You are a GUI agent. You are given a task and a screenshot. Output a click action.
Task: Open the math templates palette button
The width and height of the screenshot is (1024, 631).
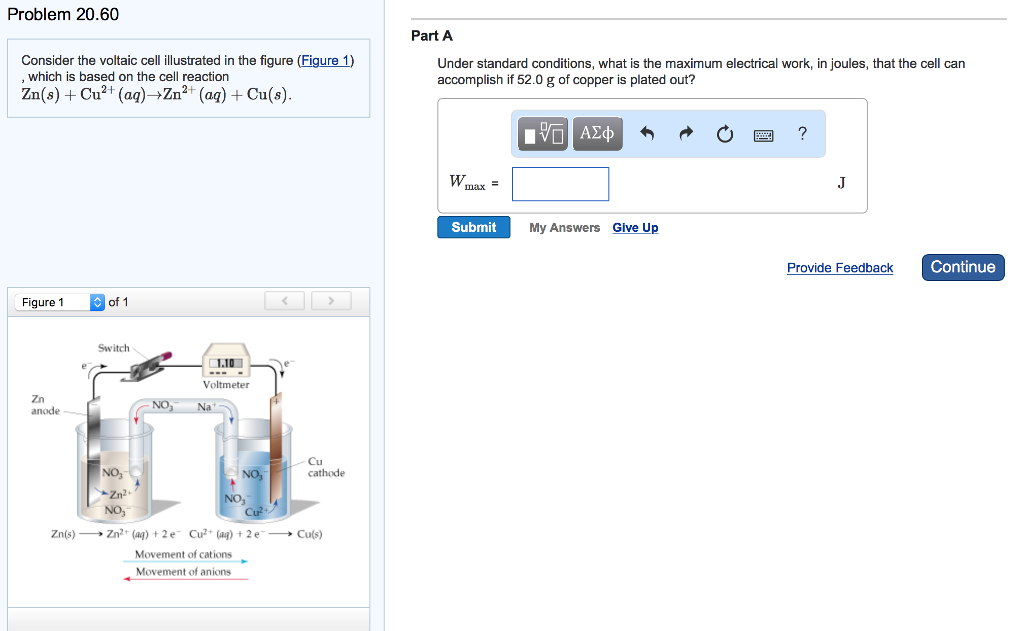pos(543,134)
